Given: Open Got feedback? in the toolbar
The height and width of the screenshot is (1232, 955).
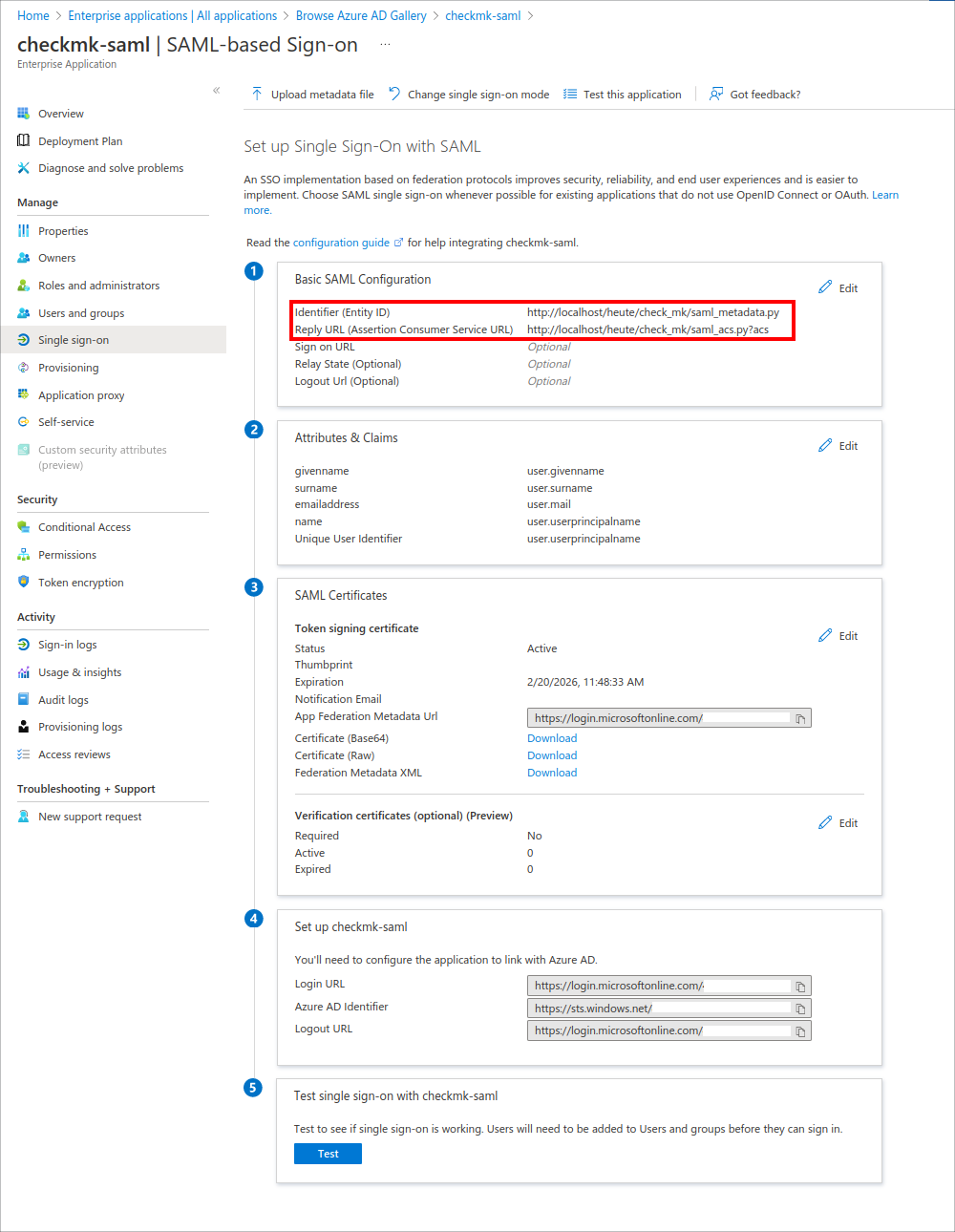Looking at the screenshot, I should [x=715, y=94].
